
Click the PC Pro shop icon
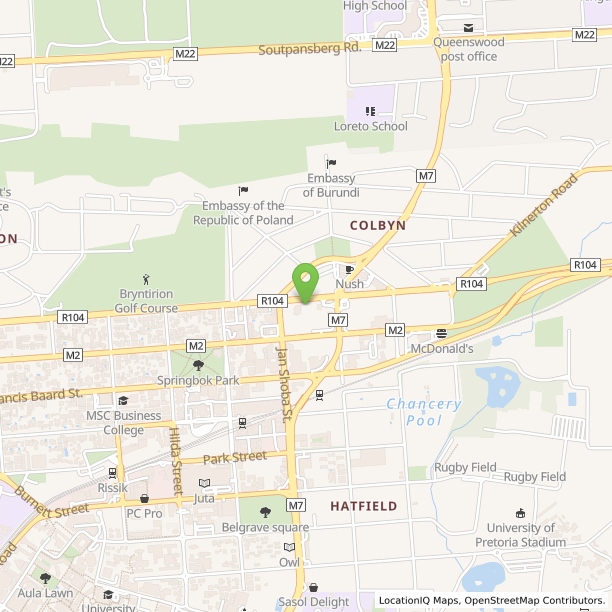pyautogui.click(x=144, y=498)
